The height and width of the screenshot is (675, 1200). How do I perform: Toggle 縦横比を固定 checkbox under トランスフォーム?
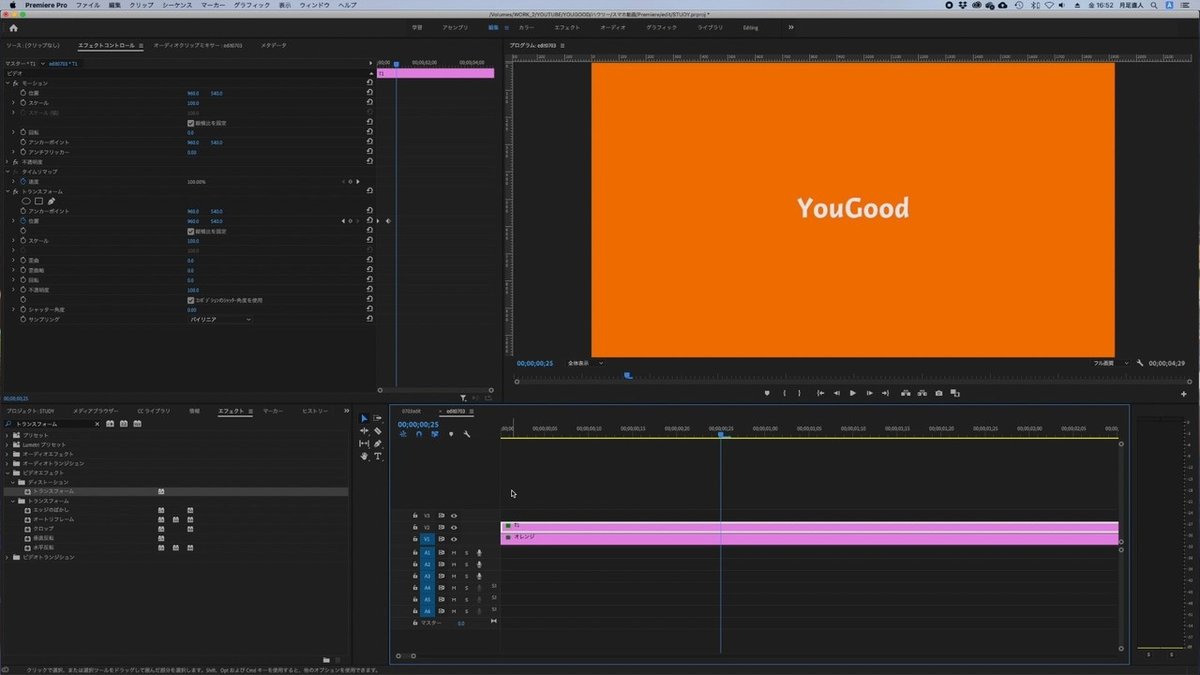click(x=191, y=231)
